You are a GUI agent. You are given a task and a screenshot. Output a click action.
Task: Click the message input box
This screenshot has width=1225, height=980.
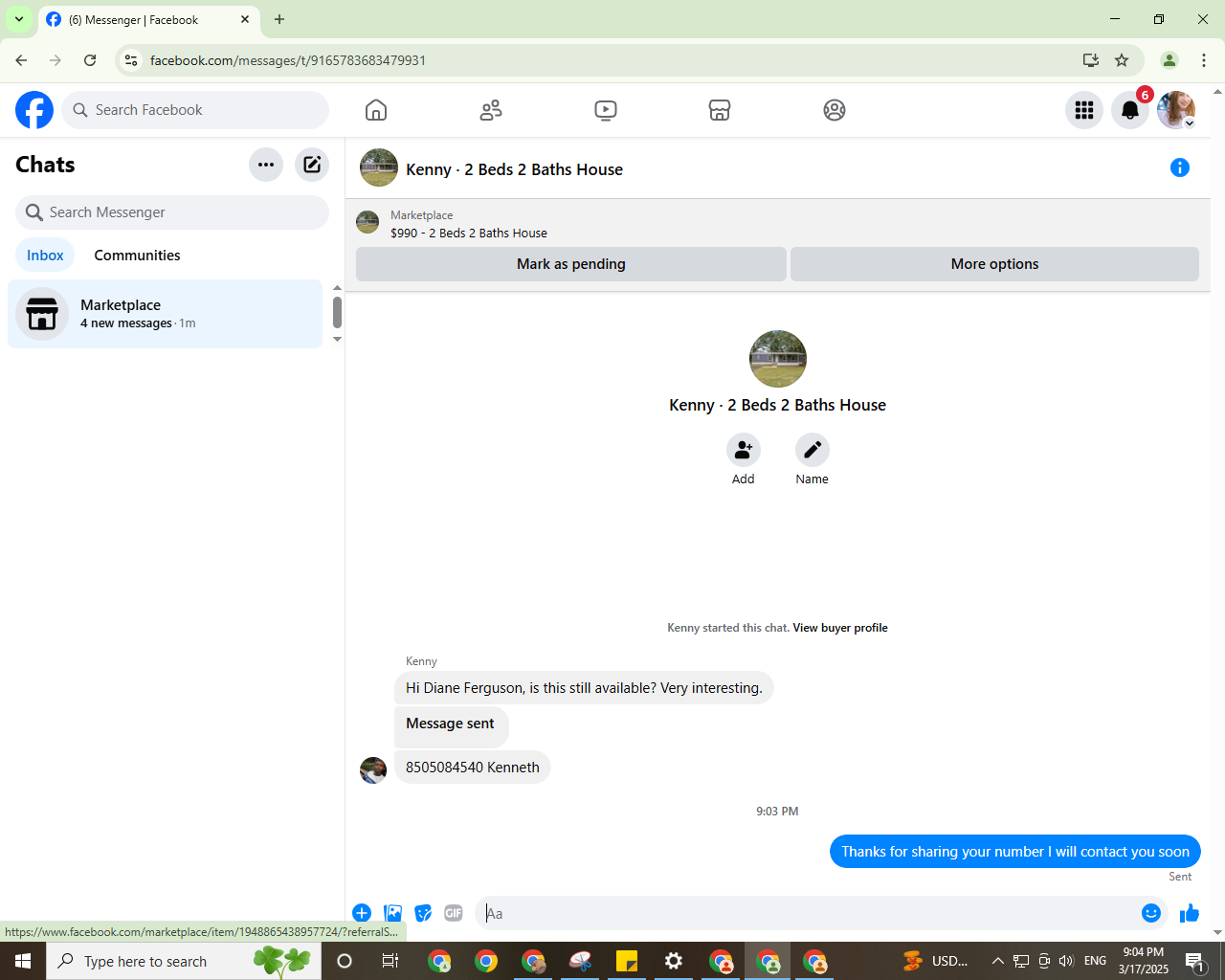[x=810, y=913]
